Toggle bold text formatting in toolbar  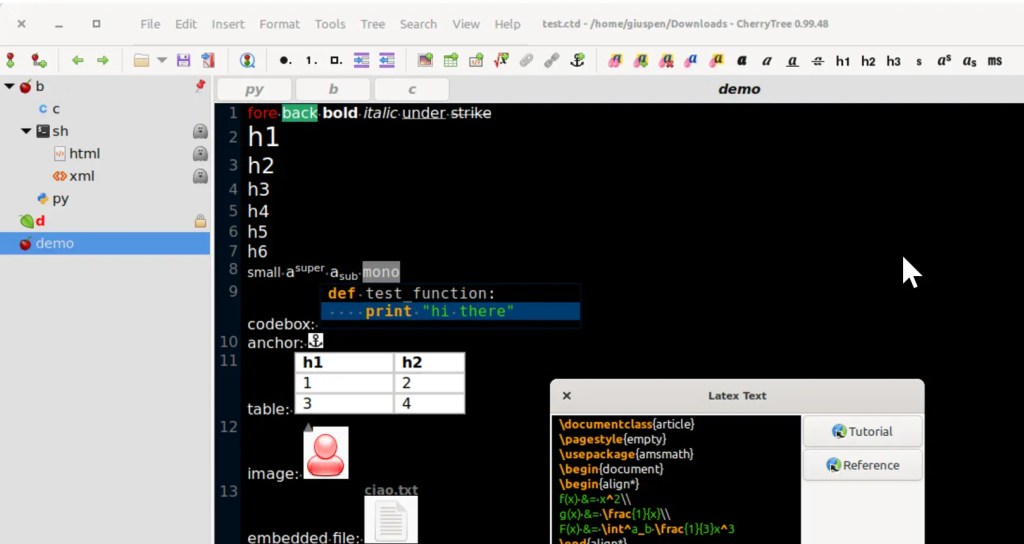click(x=742, y=61)
